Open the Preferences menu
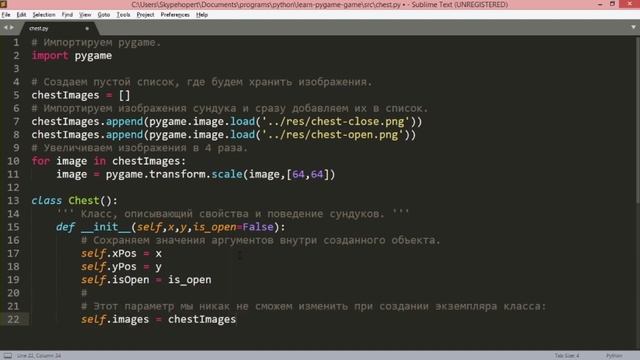 [175, 15]
